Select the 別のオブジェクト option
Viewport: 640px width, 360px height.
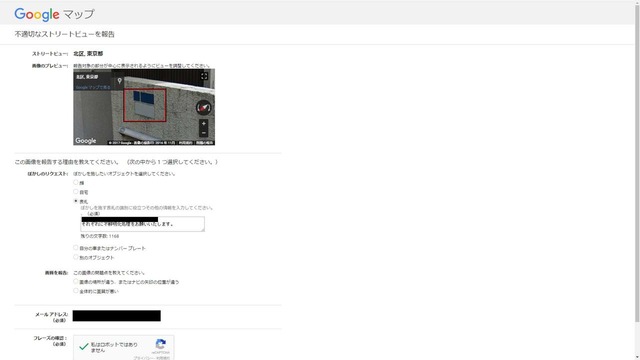76,257
